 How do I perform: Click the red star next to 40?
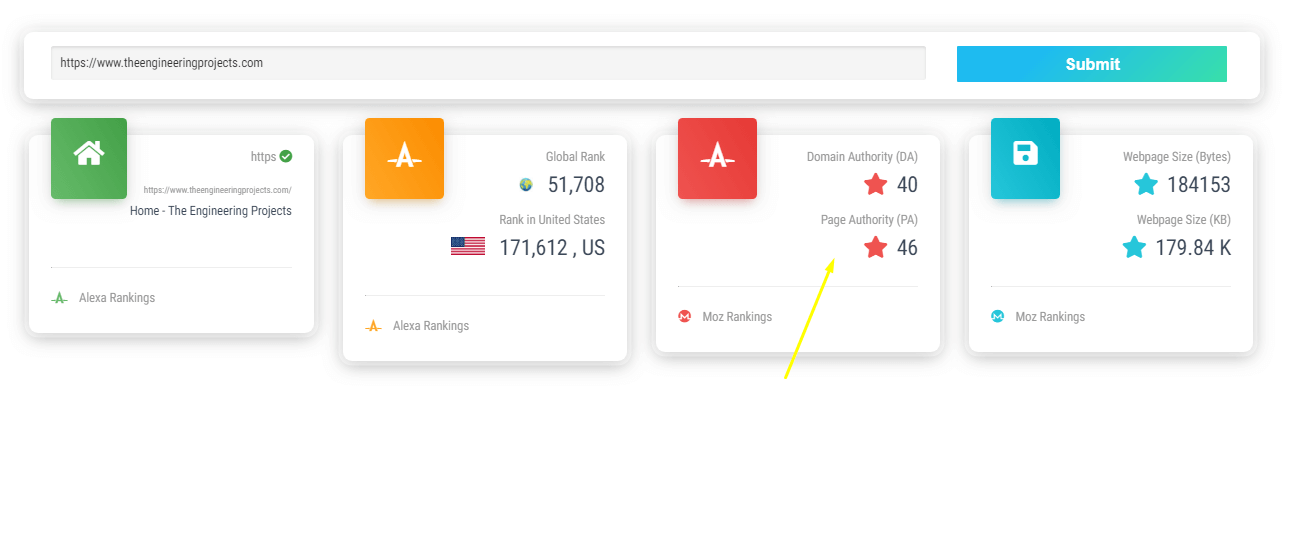pos(876,184)
